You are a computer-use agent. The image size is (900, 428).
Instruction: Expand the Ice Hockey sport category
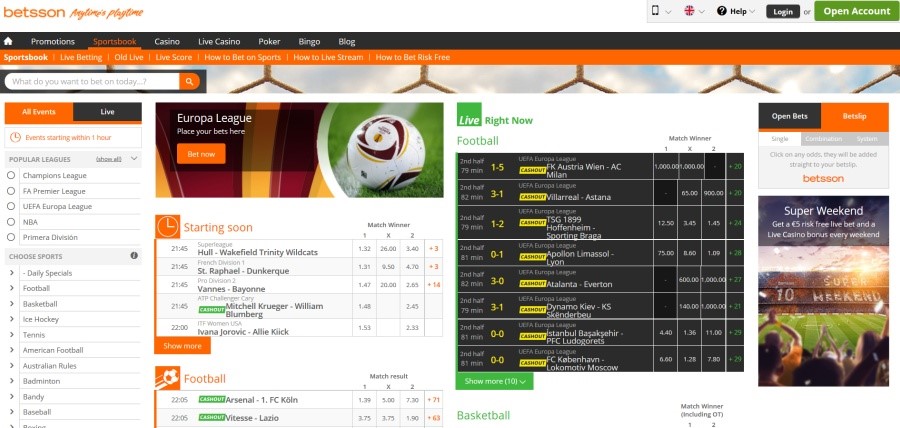(11, 319)
